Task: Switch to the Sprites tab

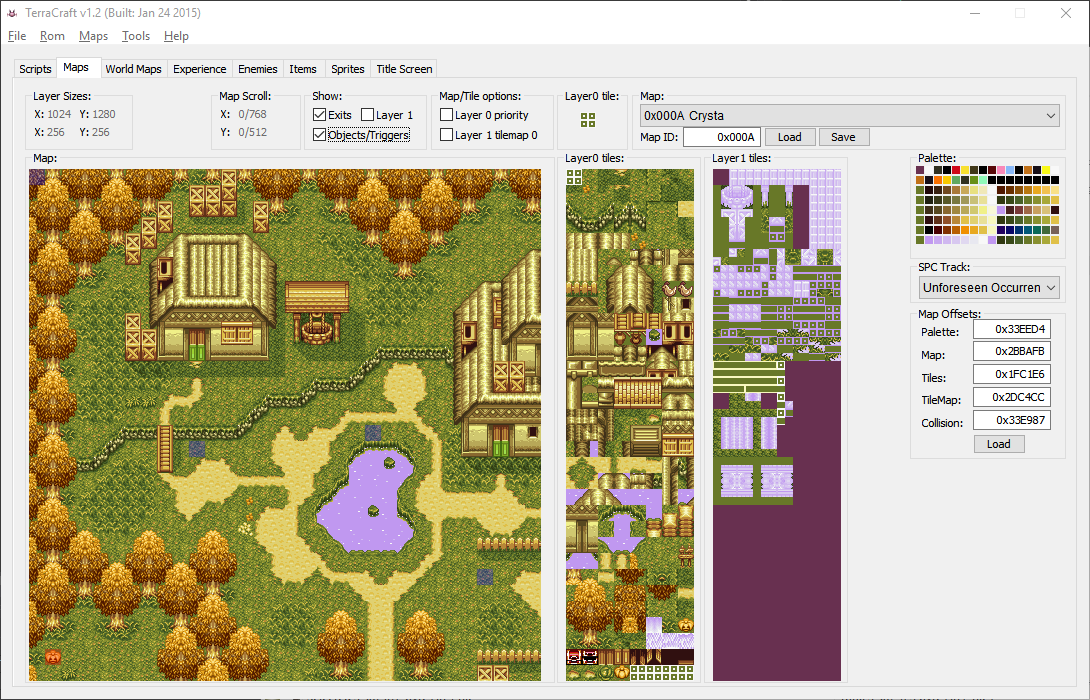Action: pyautogui.click(x=348, y=69)
